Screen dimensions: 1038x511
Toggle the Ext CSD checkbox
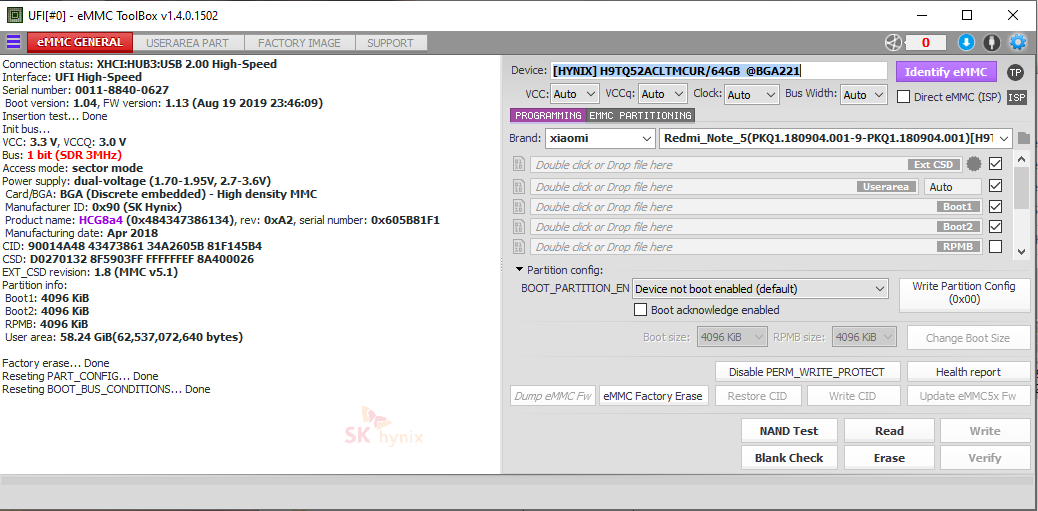coord(995,163)
